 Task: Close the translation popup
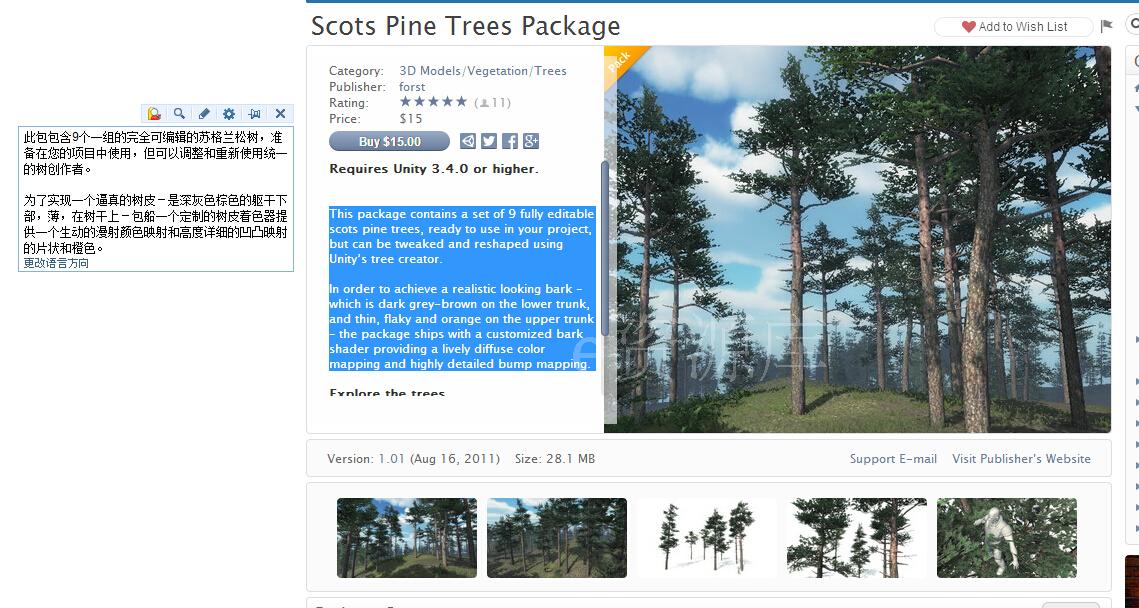pyautogui.click(x=280, y=113)
